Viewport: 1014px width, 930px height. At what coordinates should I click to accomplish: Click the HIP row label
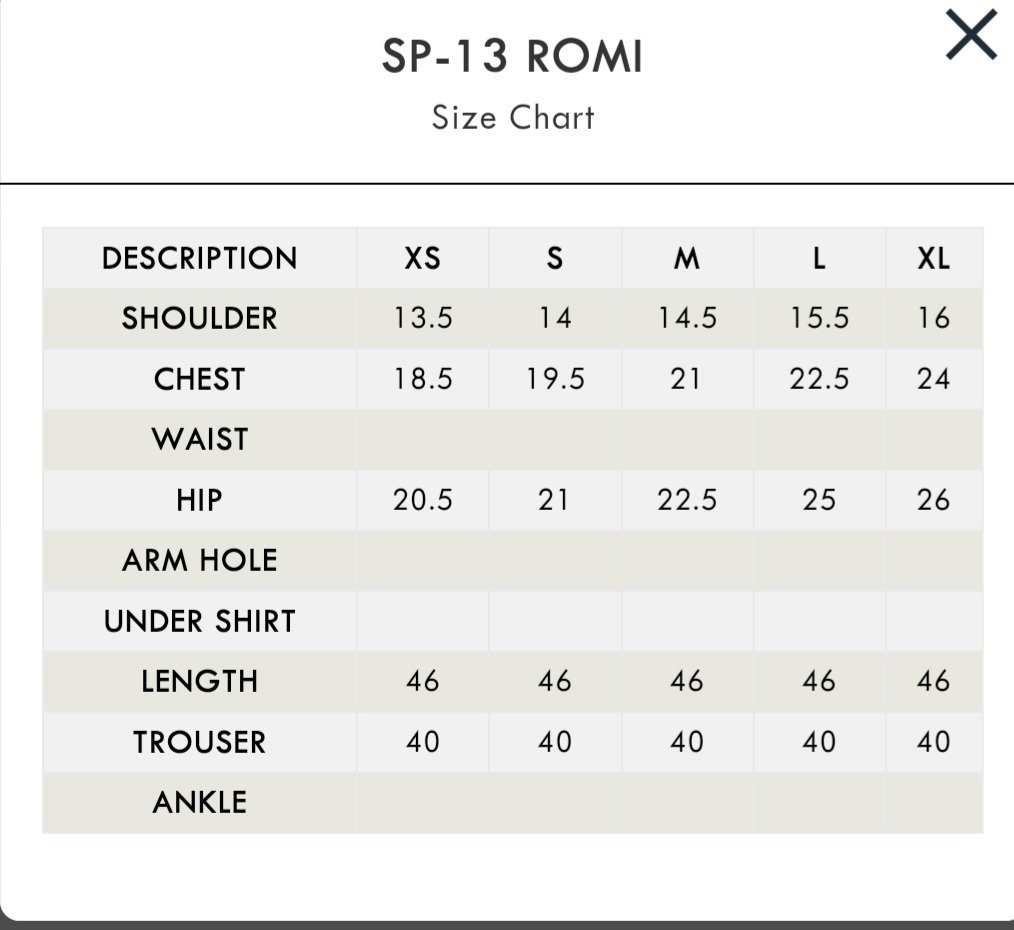[x=200, y=500]
